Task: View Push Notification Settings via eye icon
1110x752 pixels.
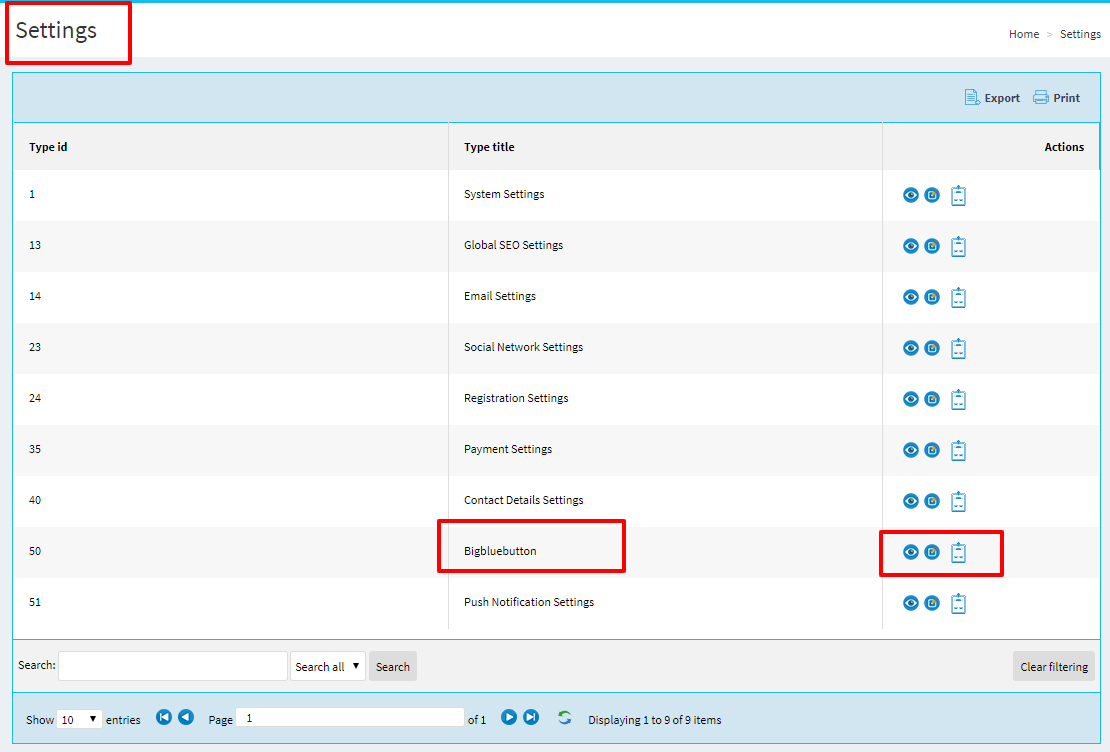Action: click(x=910, y=603)
